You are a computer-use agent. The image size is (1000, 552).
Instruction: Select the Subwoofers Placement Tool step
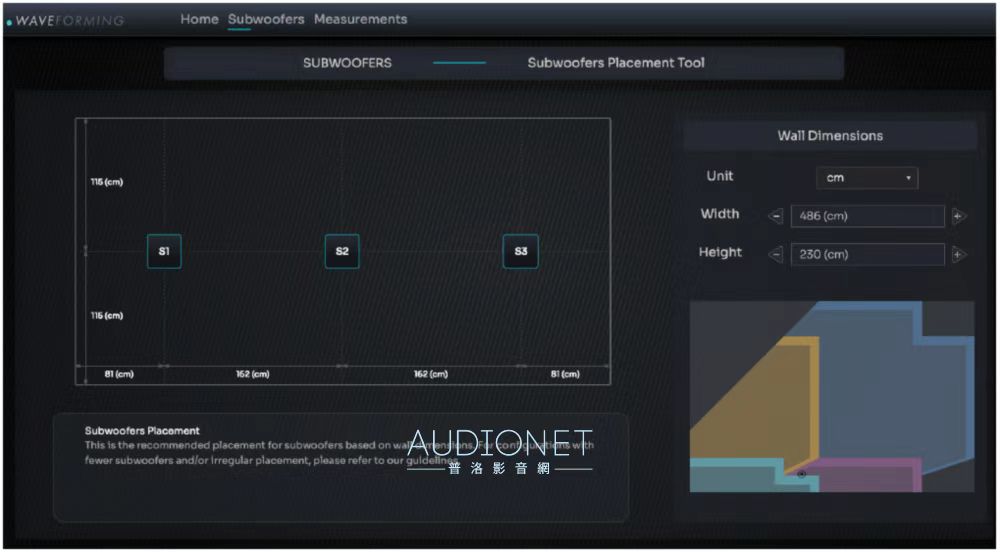point(616,63)
